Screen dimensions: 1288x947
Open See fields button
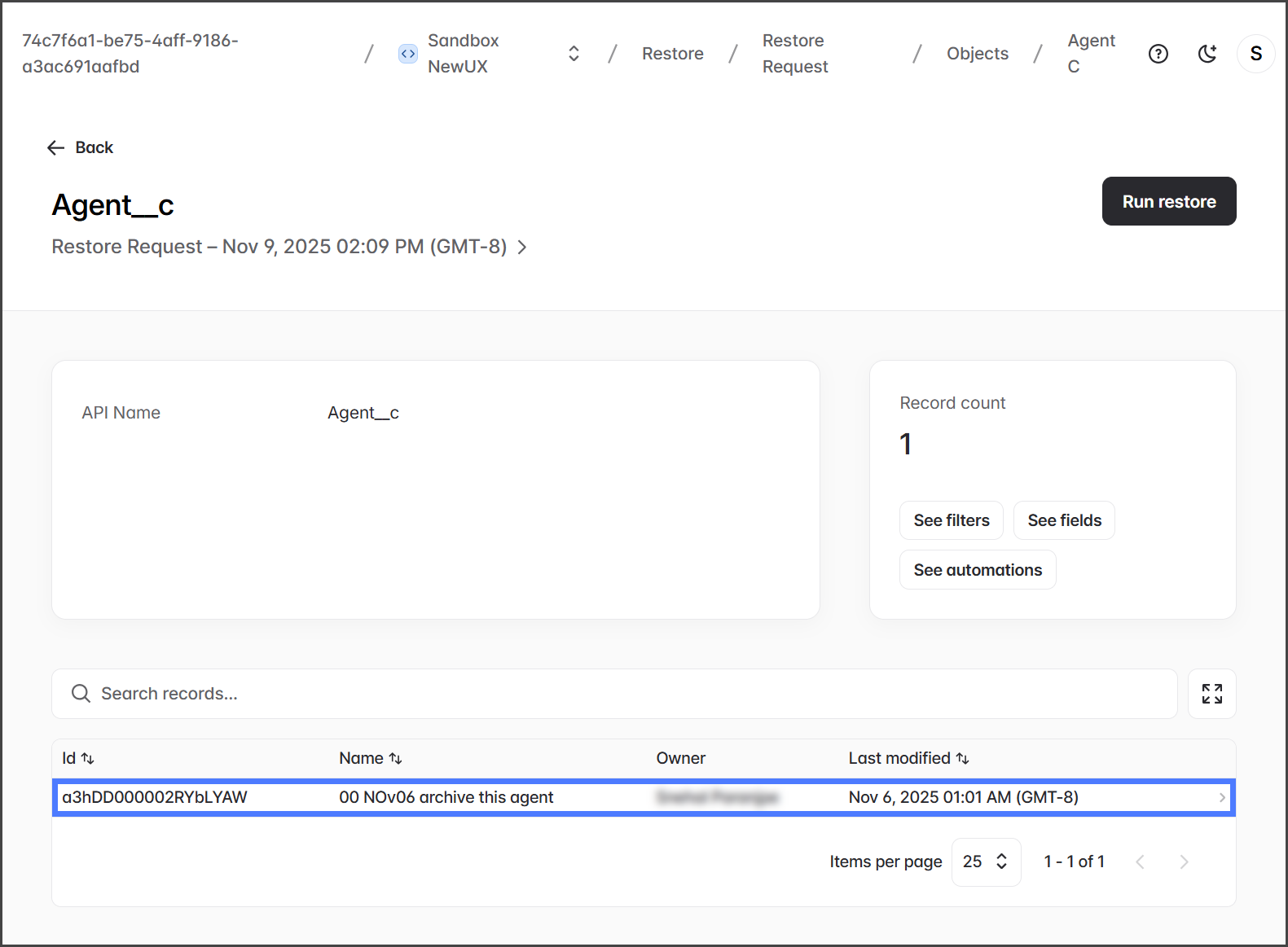(1064, 520)
